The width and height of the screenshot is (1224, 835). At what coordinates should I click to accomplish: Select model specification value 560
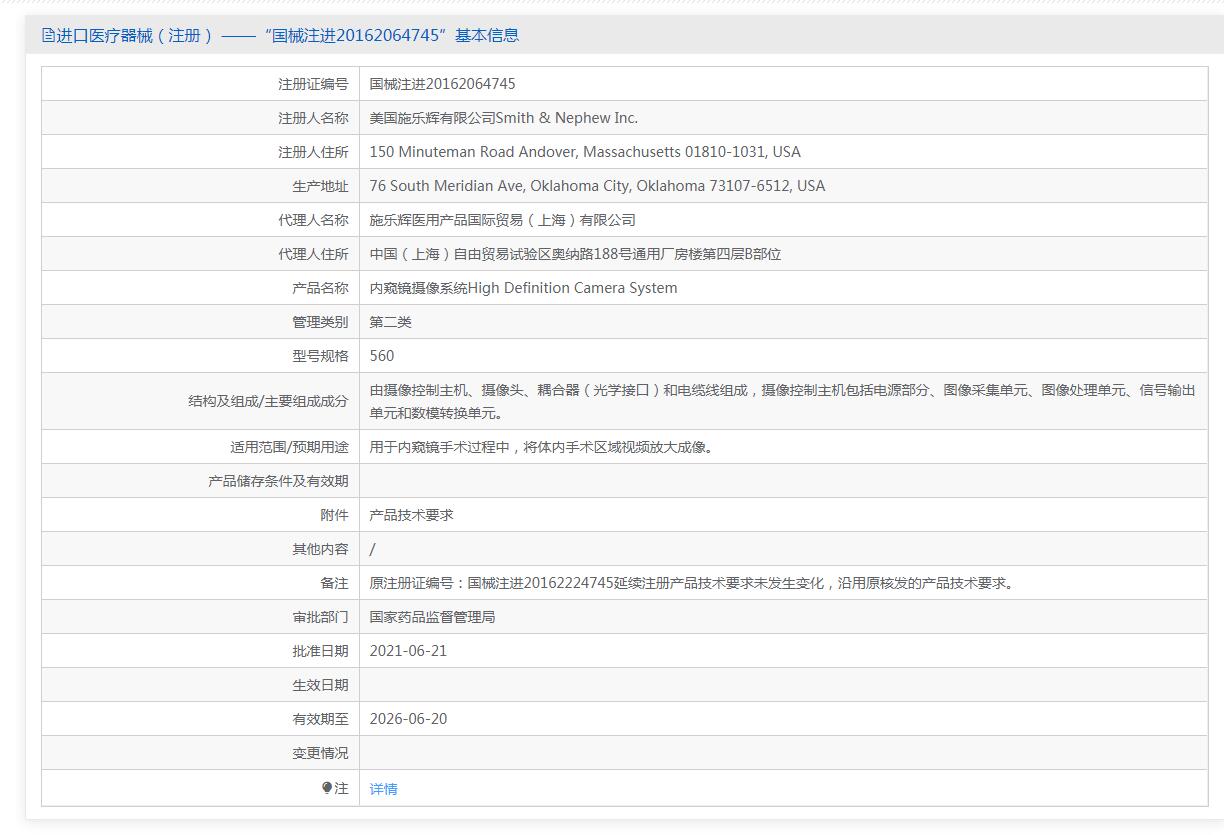click(x=382, y=356)
